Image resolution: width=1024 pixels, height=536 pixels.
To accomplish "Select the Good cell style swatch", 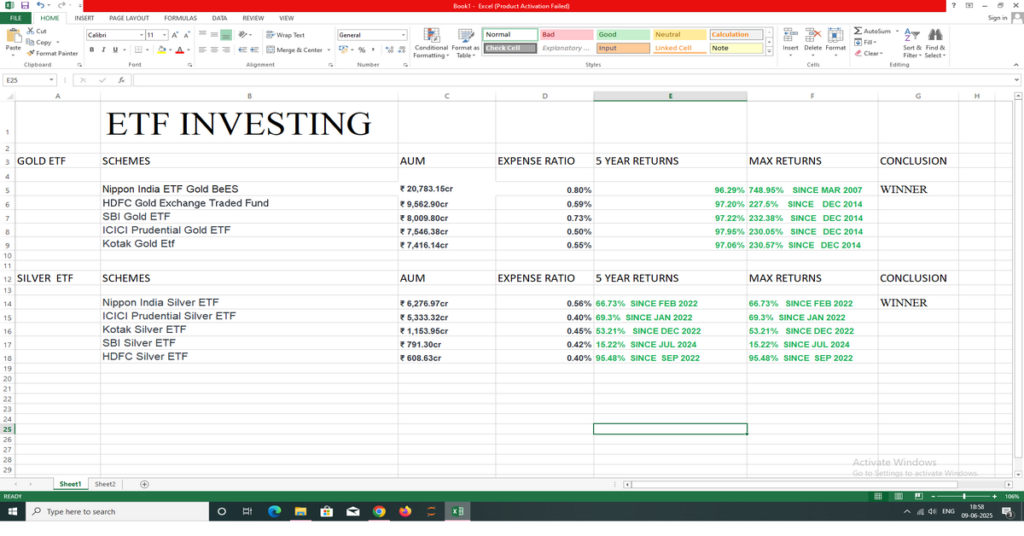I will pos(623,35).
